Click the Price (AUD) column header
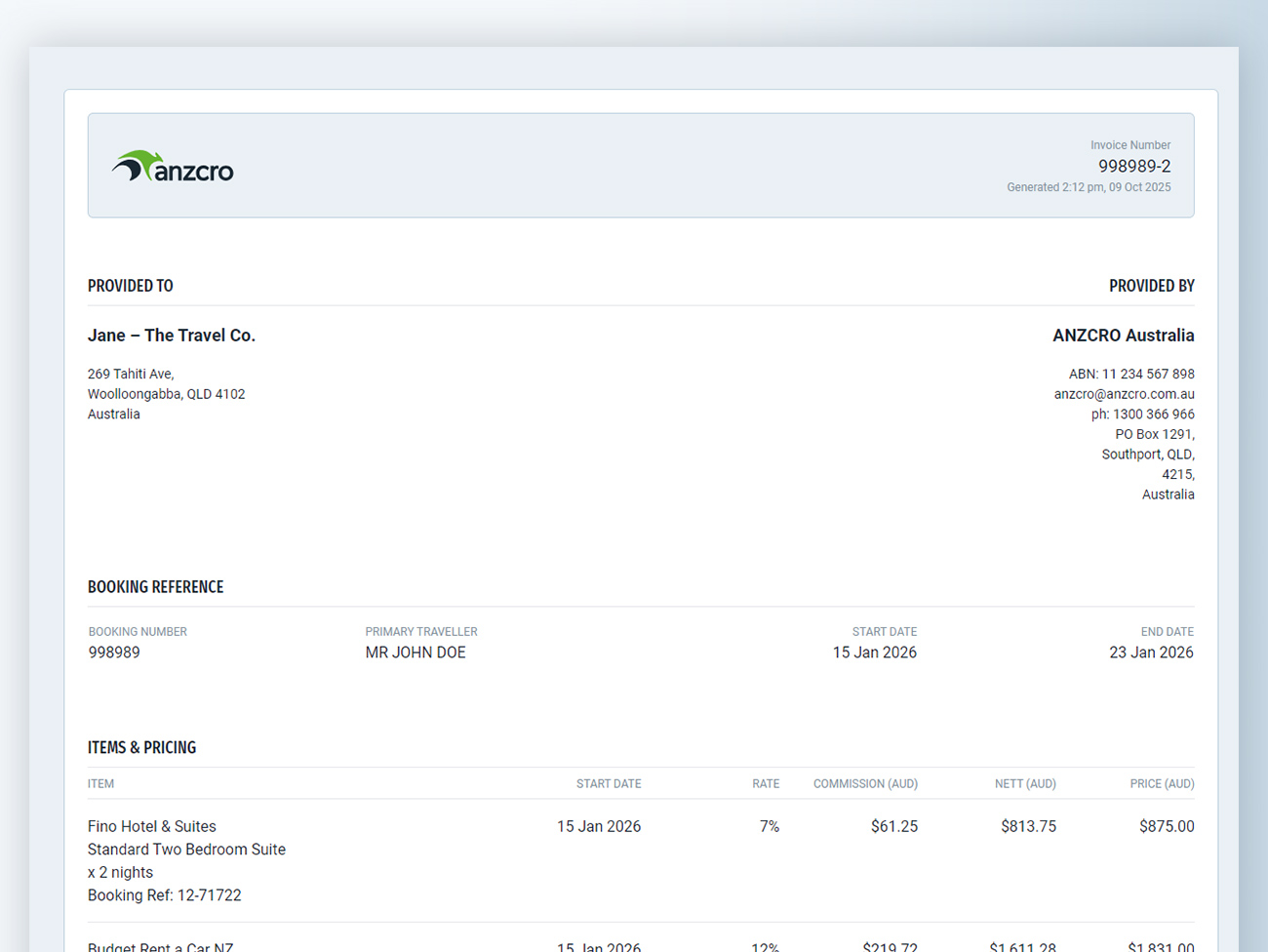The width and height of the screenshot is (1268, 952). tap(1162, 784)
